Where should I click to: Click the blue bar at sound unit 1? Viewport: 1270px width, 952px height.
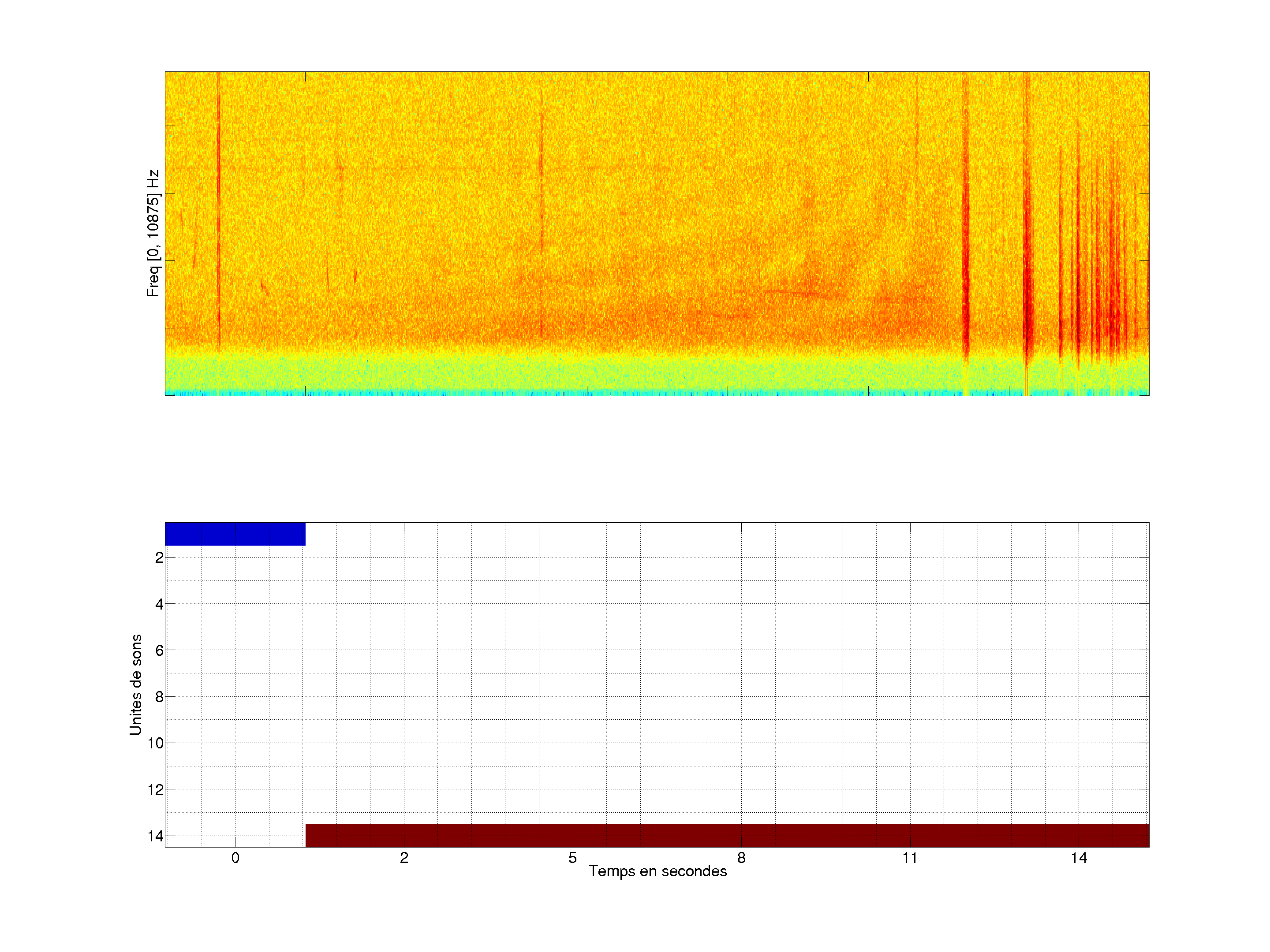click(235, 534)
